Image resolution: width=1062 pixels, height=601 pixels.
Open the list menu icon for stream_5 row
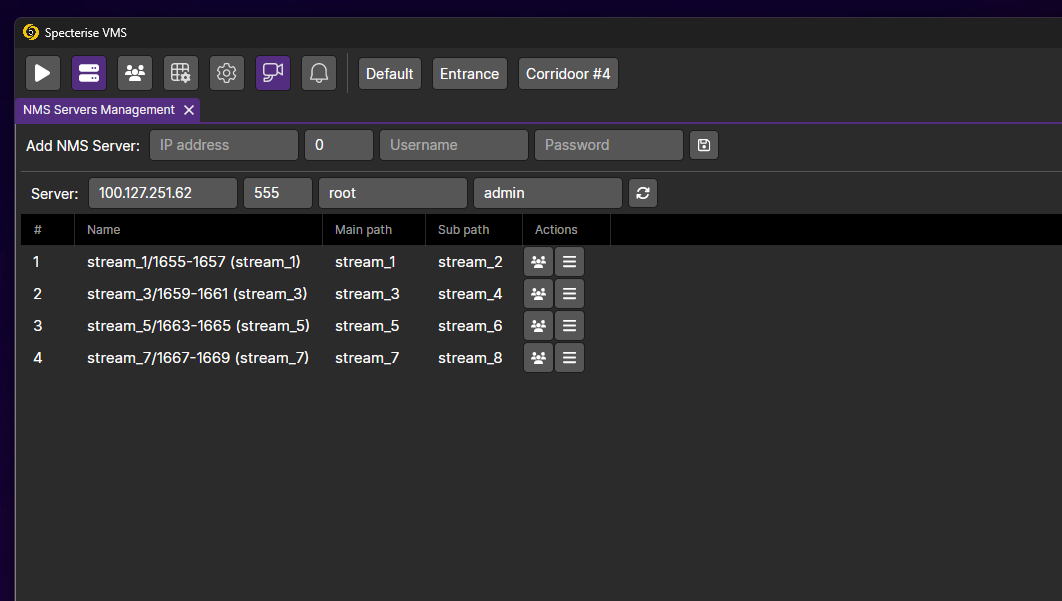coord(570,325)
